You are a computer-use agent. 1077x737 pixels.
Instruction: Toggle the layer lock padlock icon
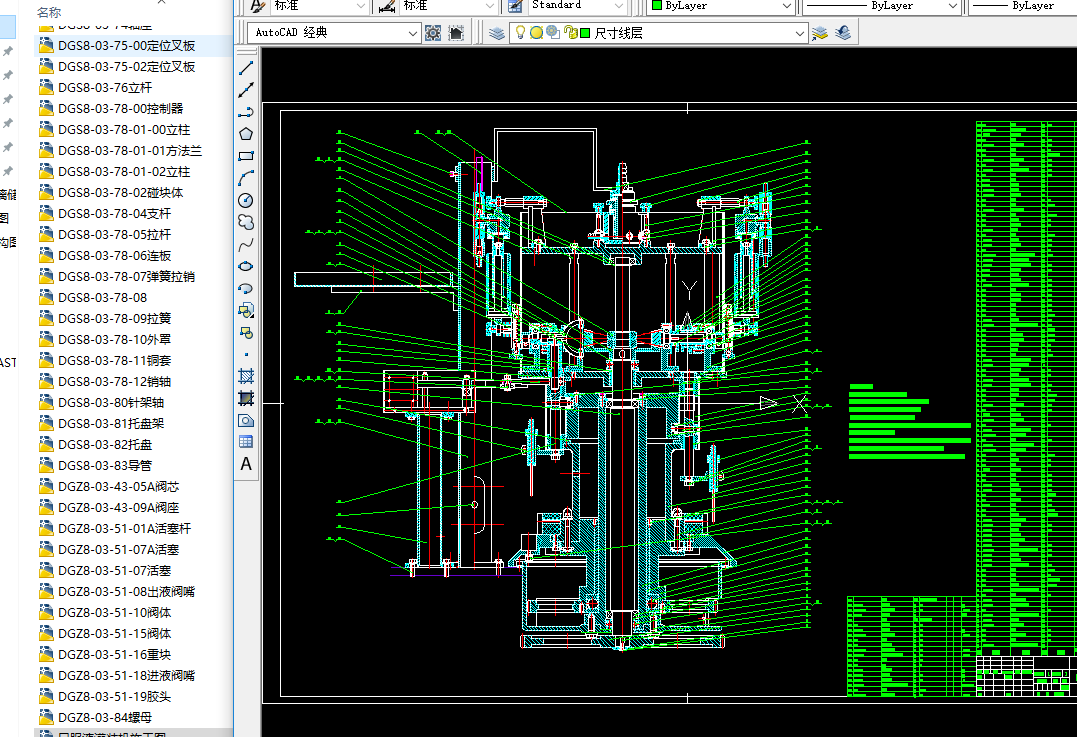(x=570, y=33)
